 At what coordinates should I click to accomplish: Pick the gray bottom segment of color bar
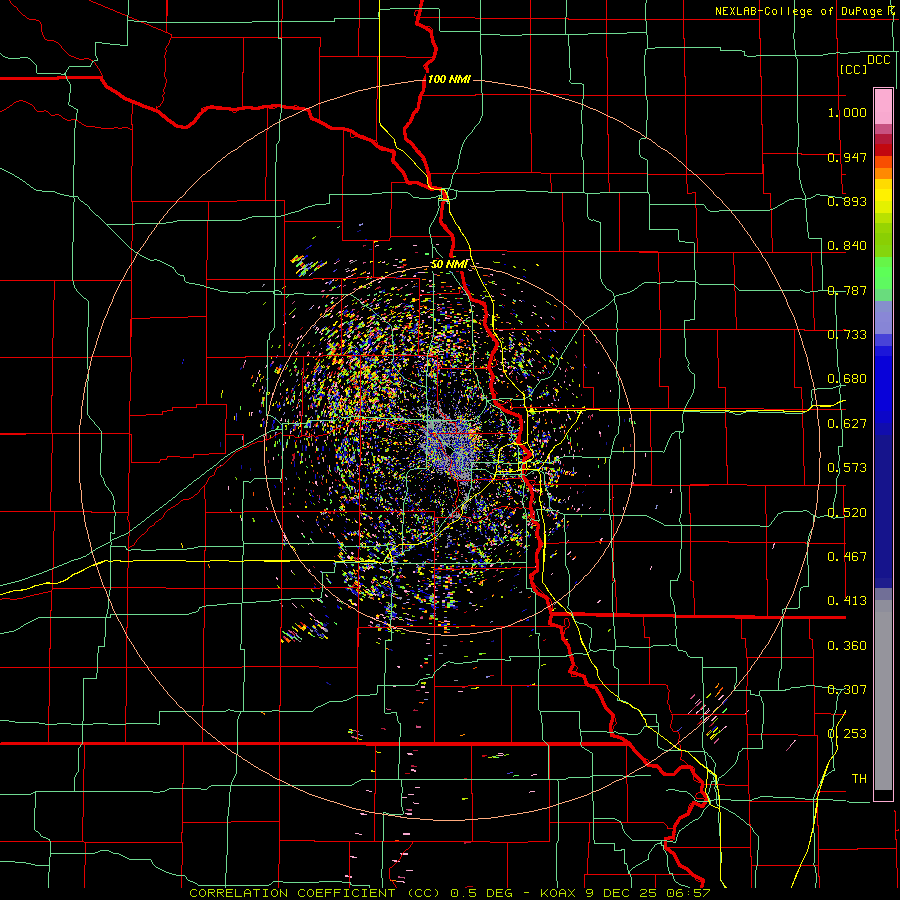(x=883, y=695)
